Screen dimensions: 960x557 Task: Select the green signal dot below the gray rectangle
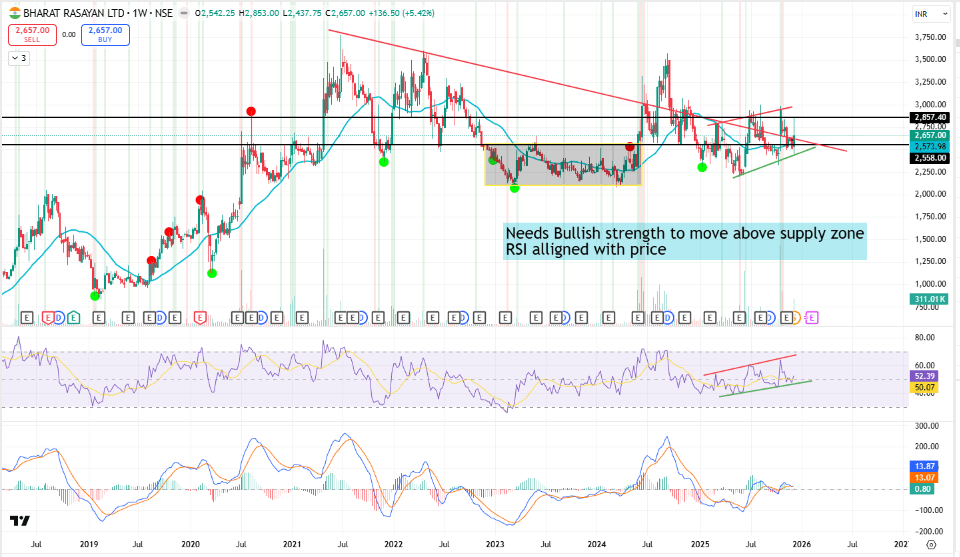pos(514,188)
